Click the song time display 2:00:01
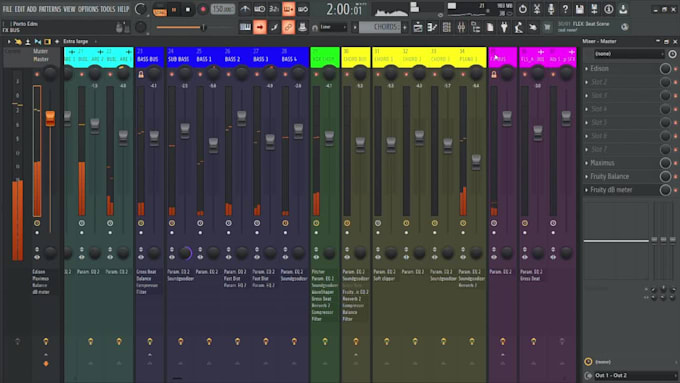The height and width of the screenshot is (383, 680). tap(345, 9)
